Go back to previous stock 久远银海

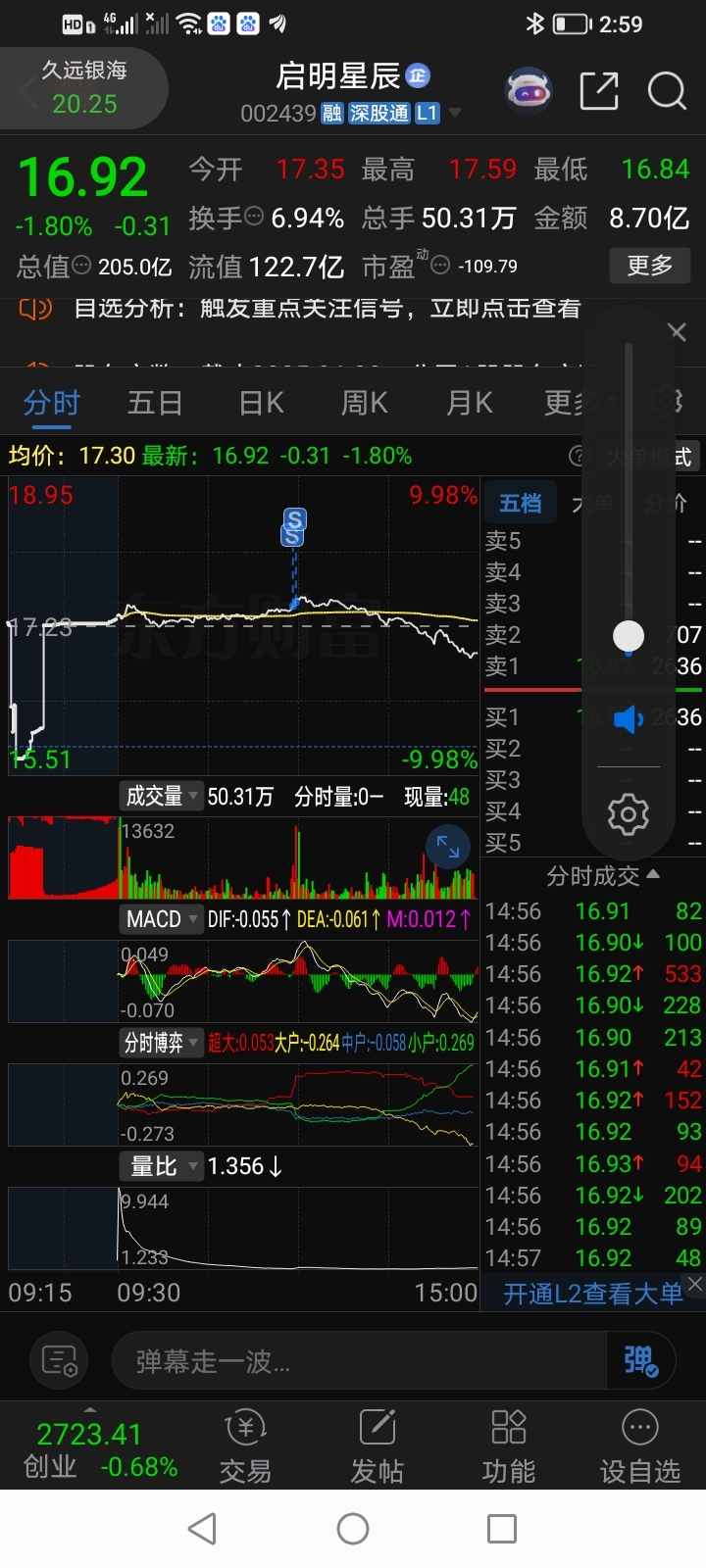[x=83, y=87]
